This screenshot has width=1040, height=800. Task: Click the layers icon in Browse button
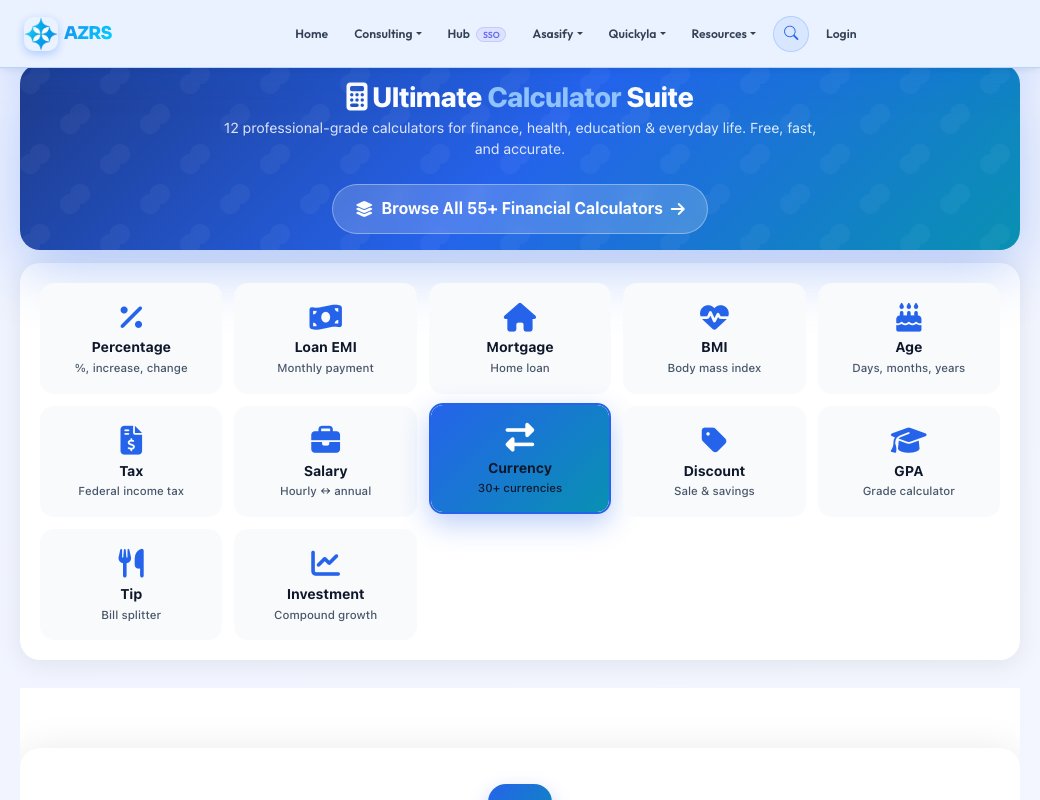pyautogui.click(x=364, y=209)
